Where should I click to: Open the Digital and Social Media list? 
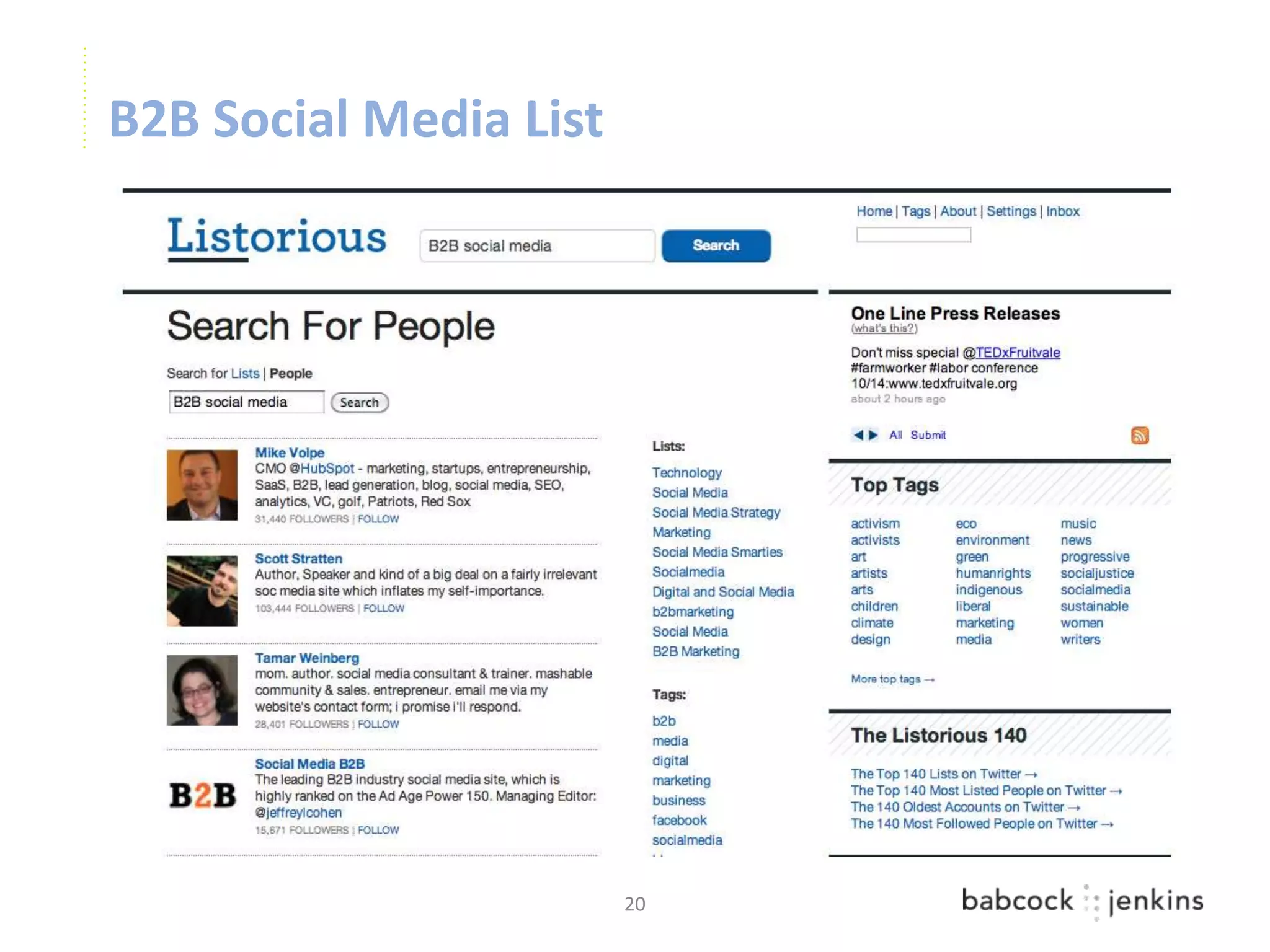(x=723, y=592)
